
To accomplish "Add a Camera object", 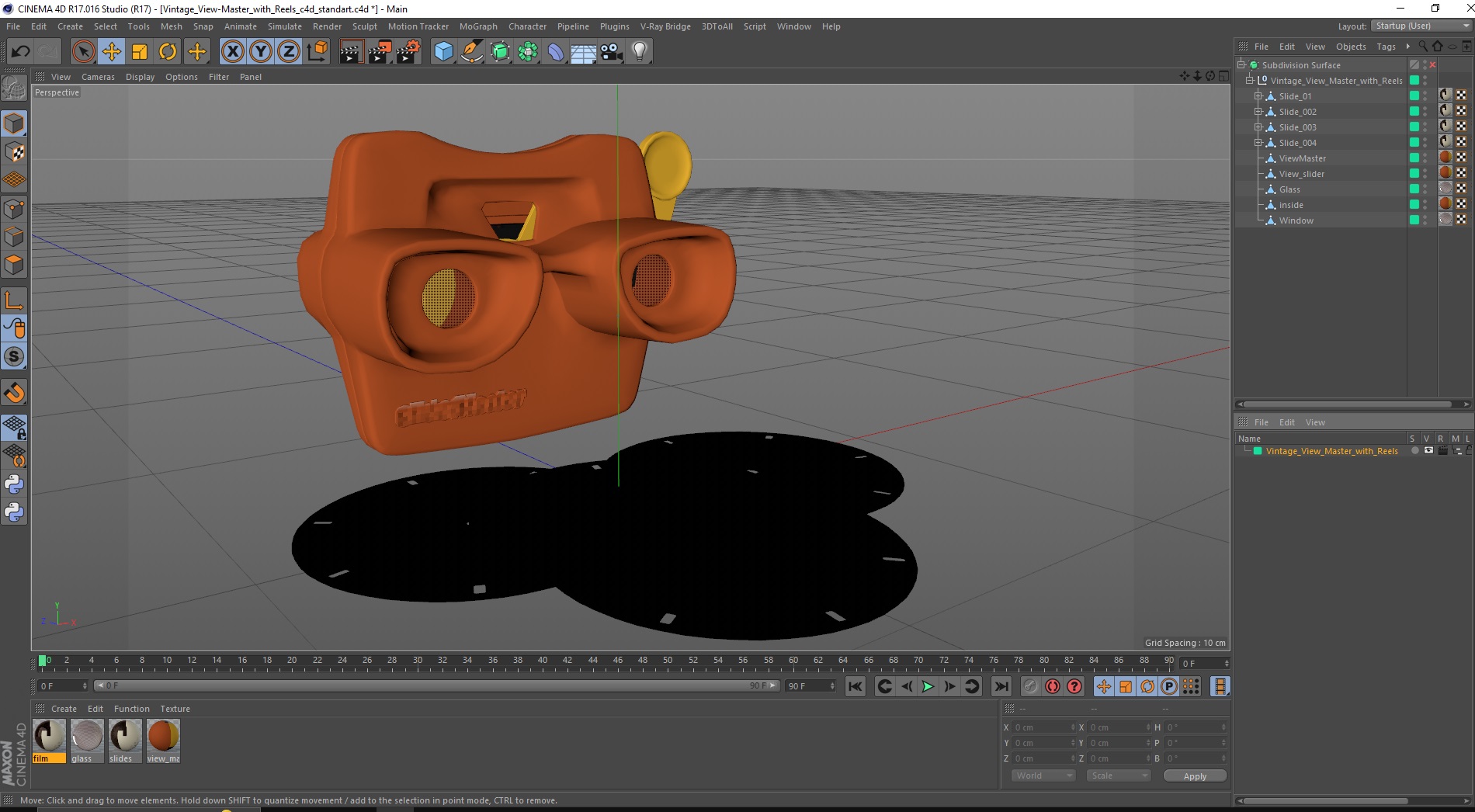I will pyautogui.click(x=612, y=52).
